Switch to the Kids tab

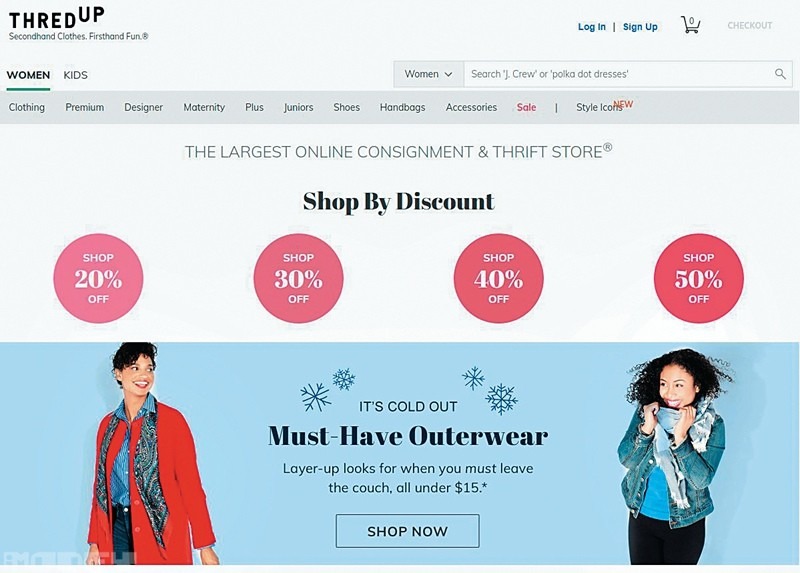[x=76, y=75]
